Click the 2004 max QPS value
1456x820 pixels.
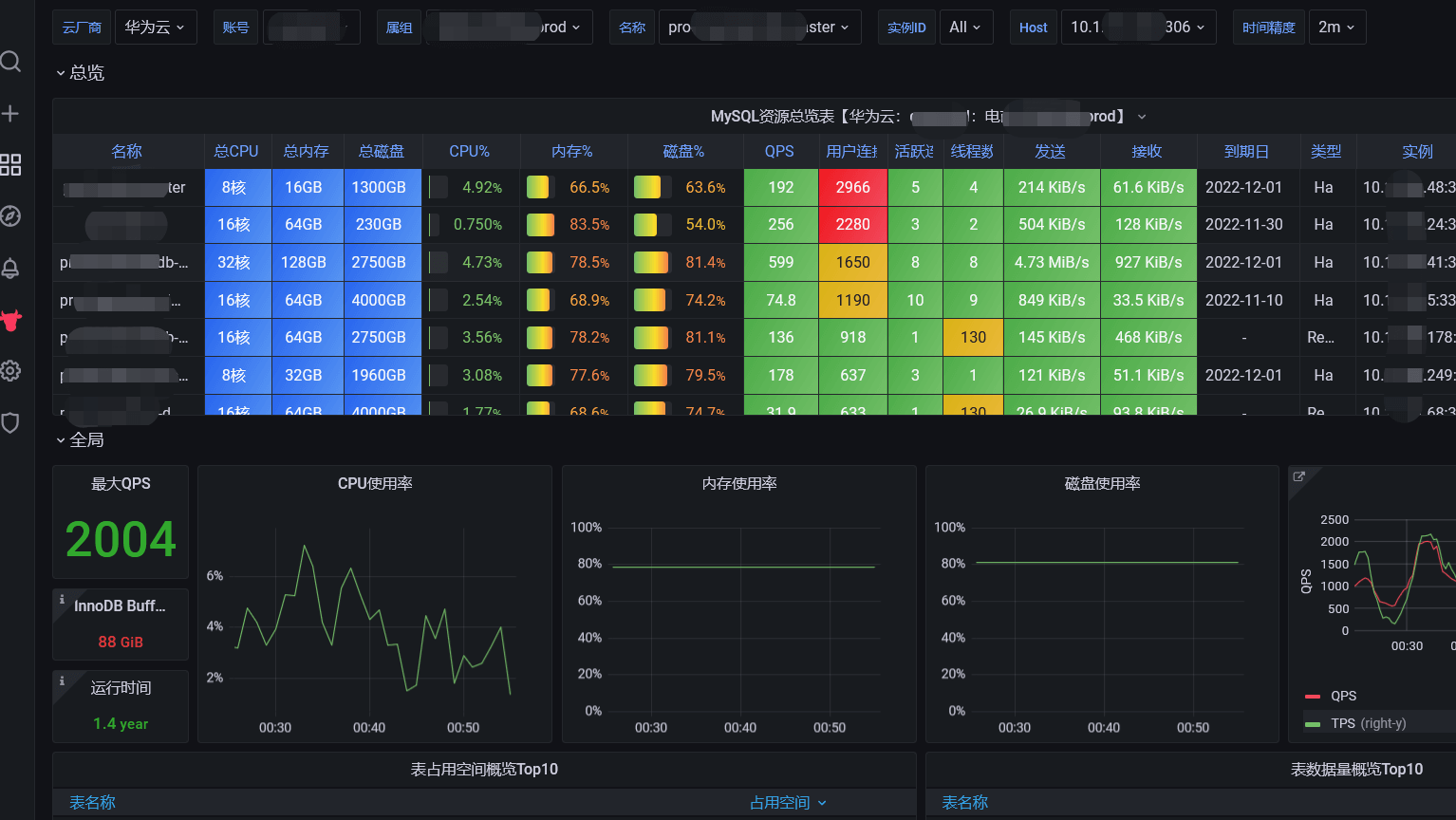click(x=121, y=540)
